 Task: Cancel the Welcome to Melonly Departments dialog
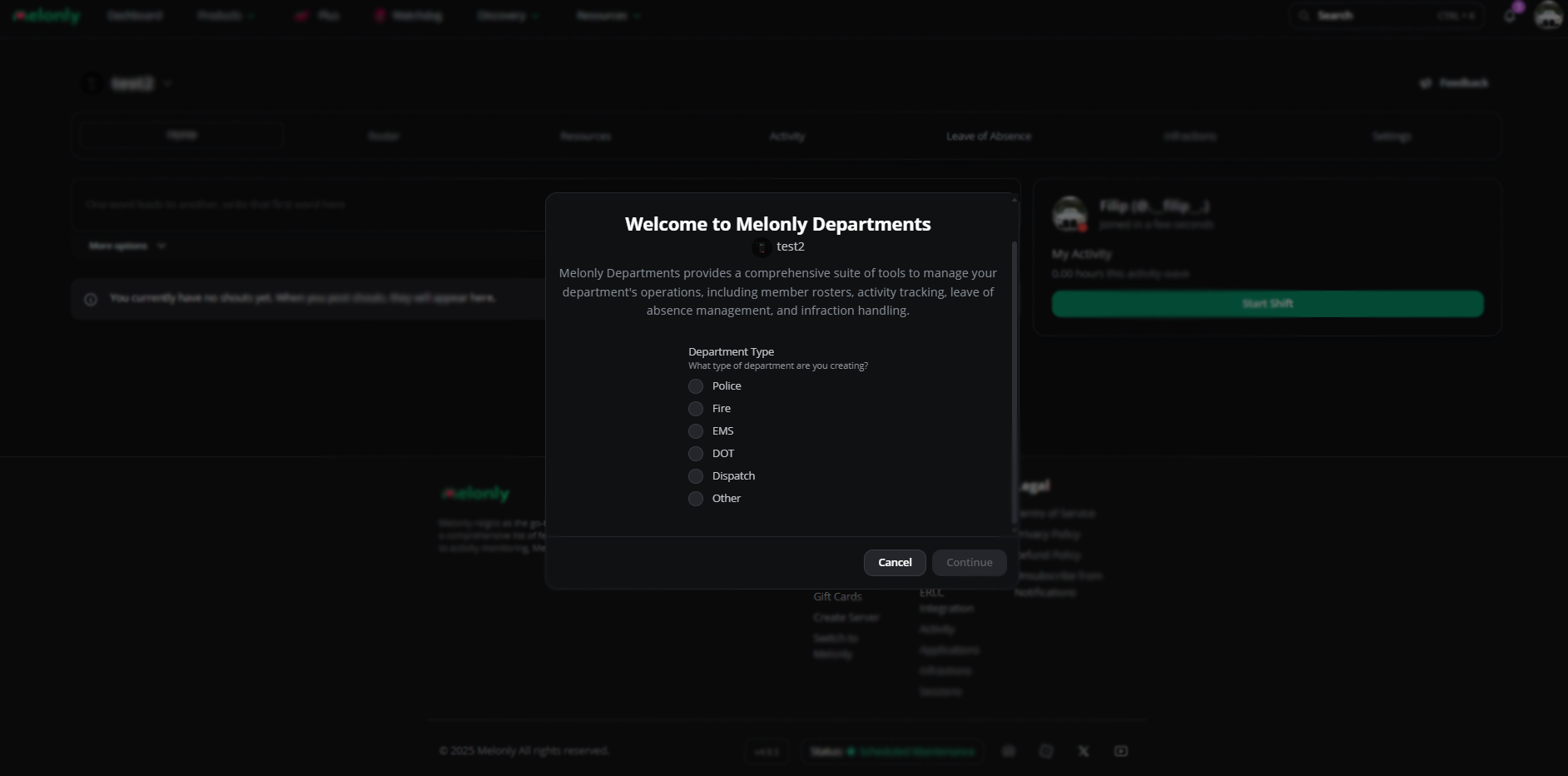pos(895,563)
